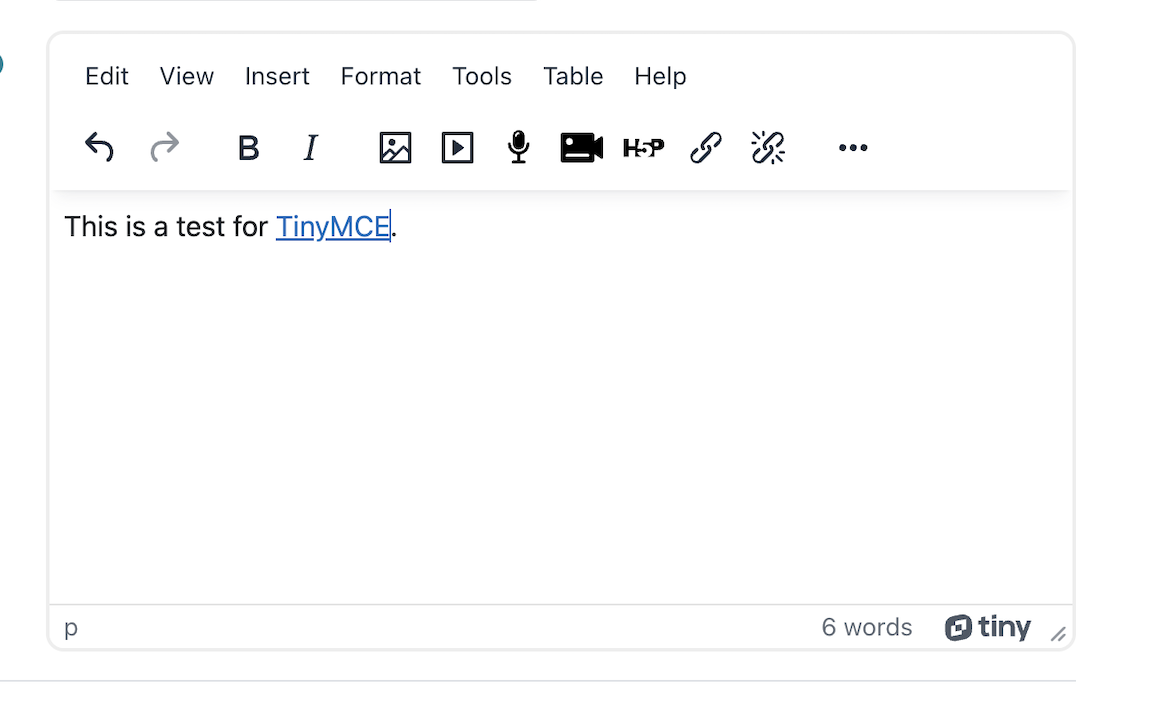Click the TinyMCE hyperlink in the text

[333, 227]
